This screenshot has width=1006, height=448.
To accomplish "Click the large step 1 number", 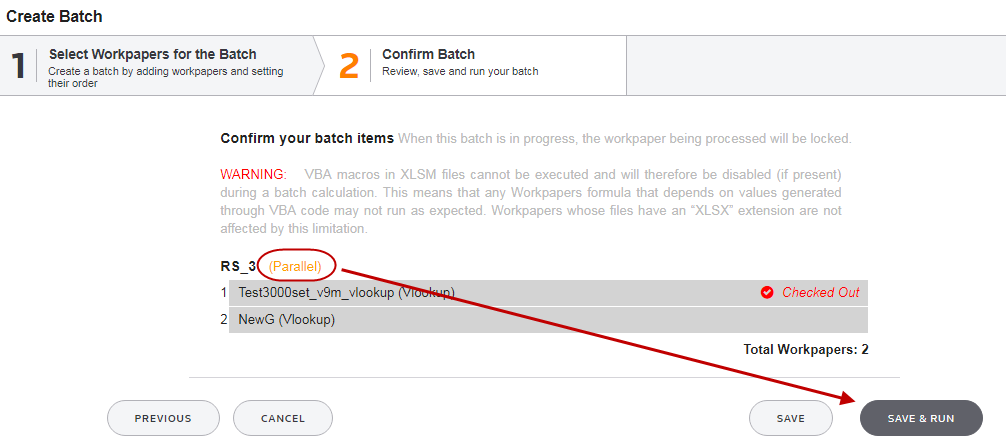I will tap(18, 66).
